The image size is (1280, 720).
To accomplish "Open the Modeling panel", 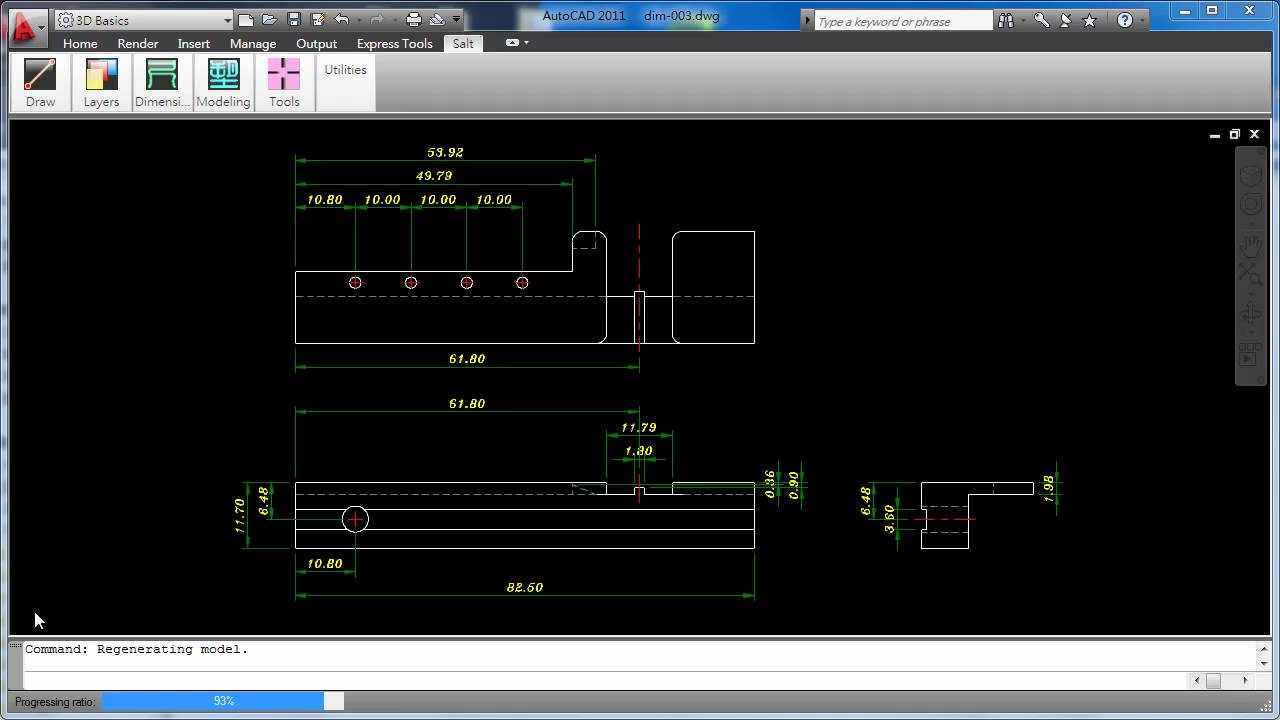I will coord(223,83).
